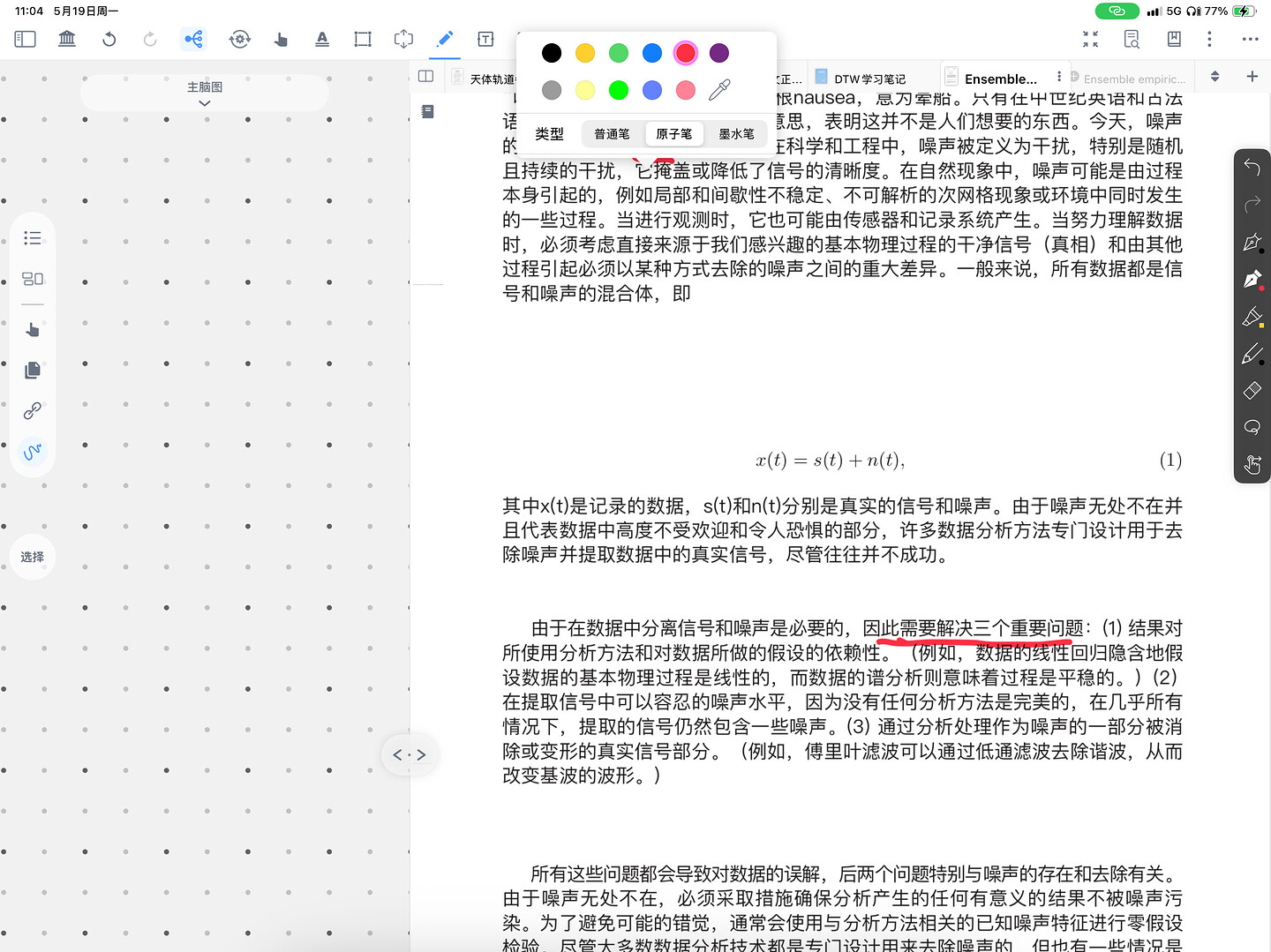Pick the blue color swatch
Viewport: 1271px width, 952px height.
click(652, 53)
